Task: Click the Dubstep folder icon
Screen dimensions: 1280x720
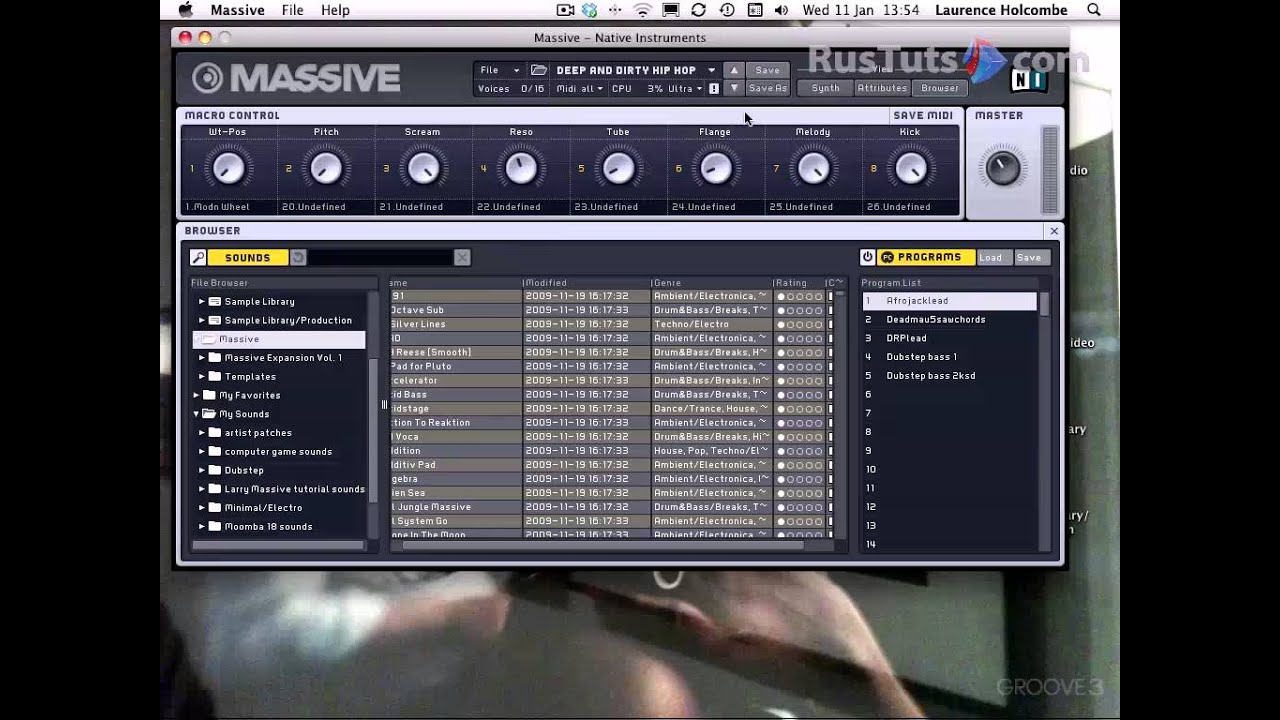Action: [x=214, y=470]
